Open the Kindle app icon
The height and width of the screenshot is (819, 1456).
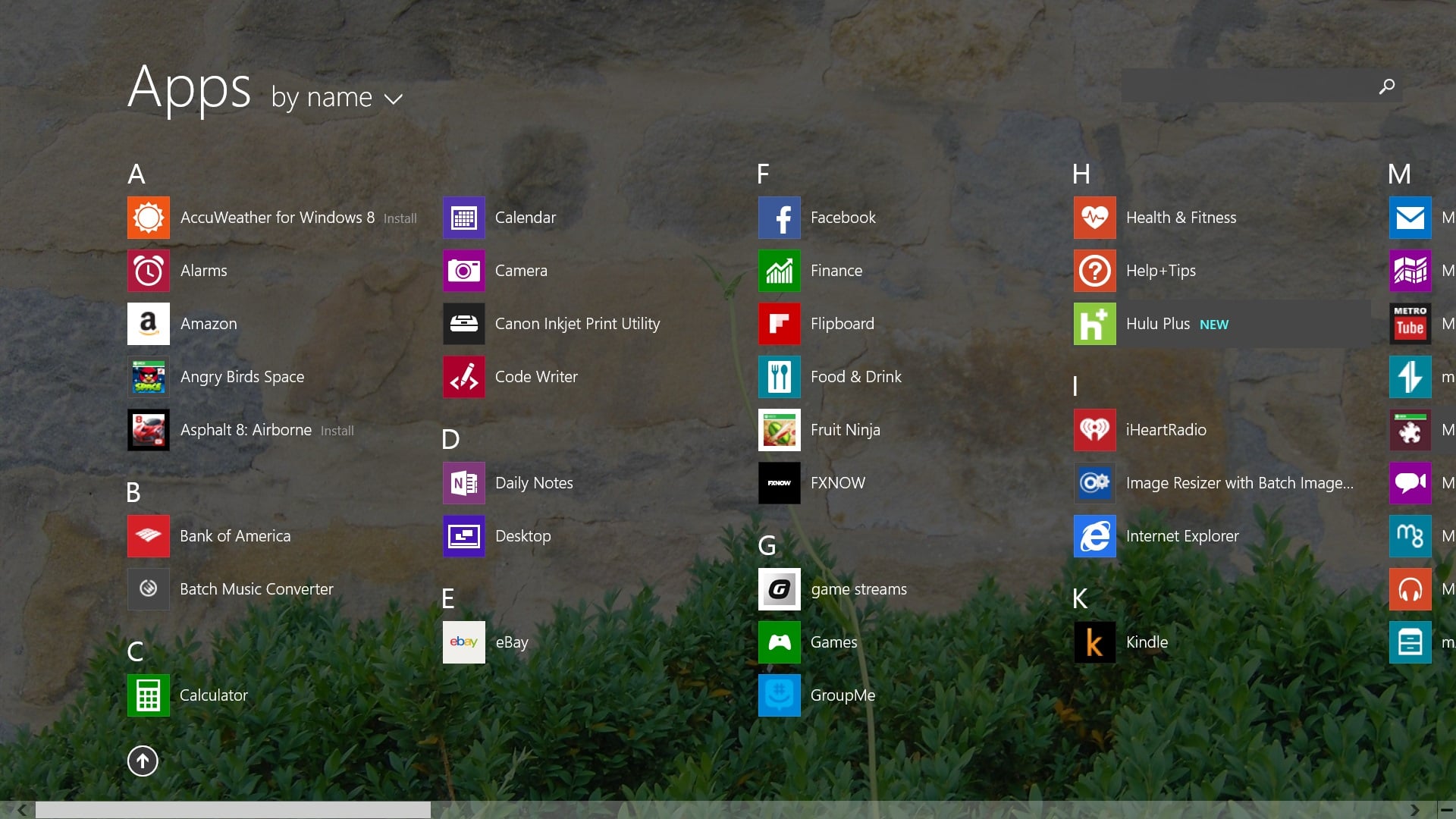pos(1095,642)
